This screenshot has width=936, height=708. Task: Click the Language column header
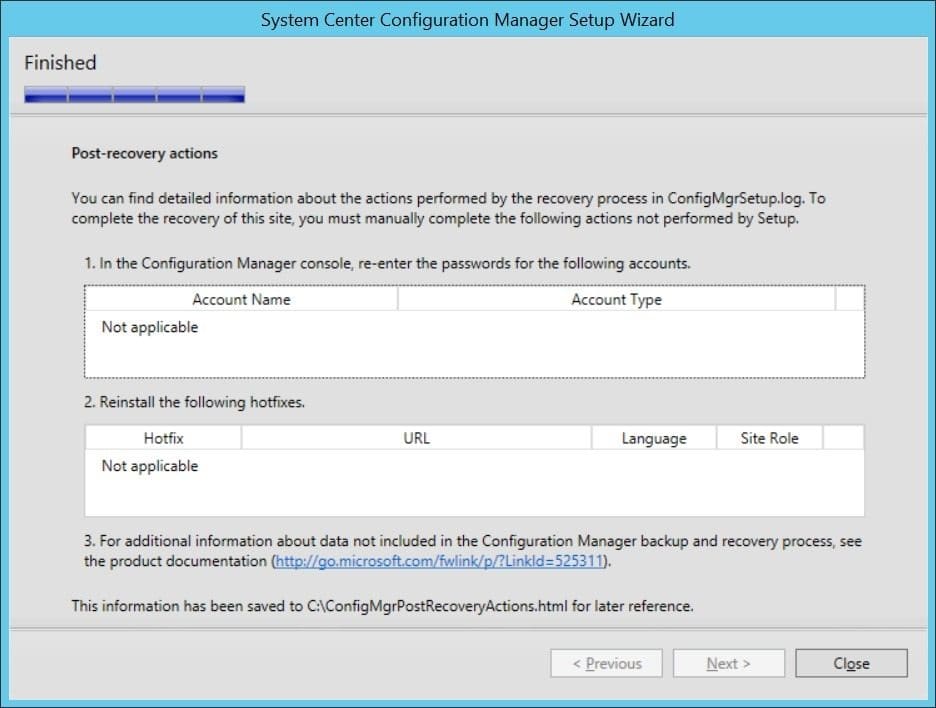pyautogui.click(x=654, y=438)
